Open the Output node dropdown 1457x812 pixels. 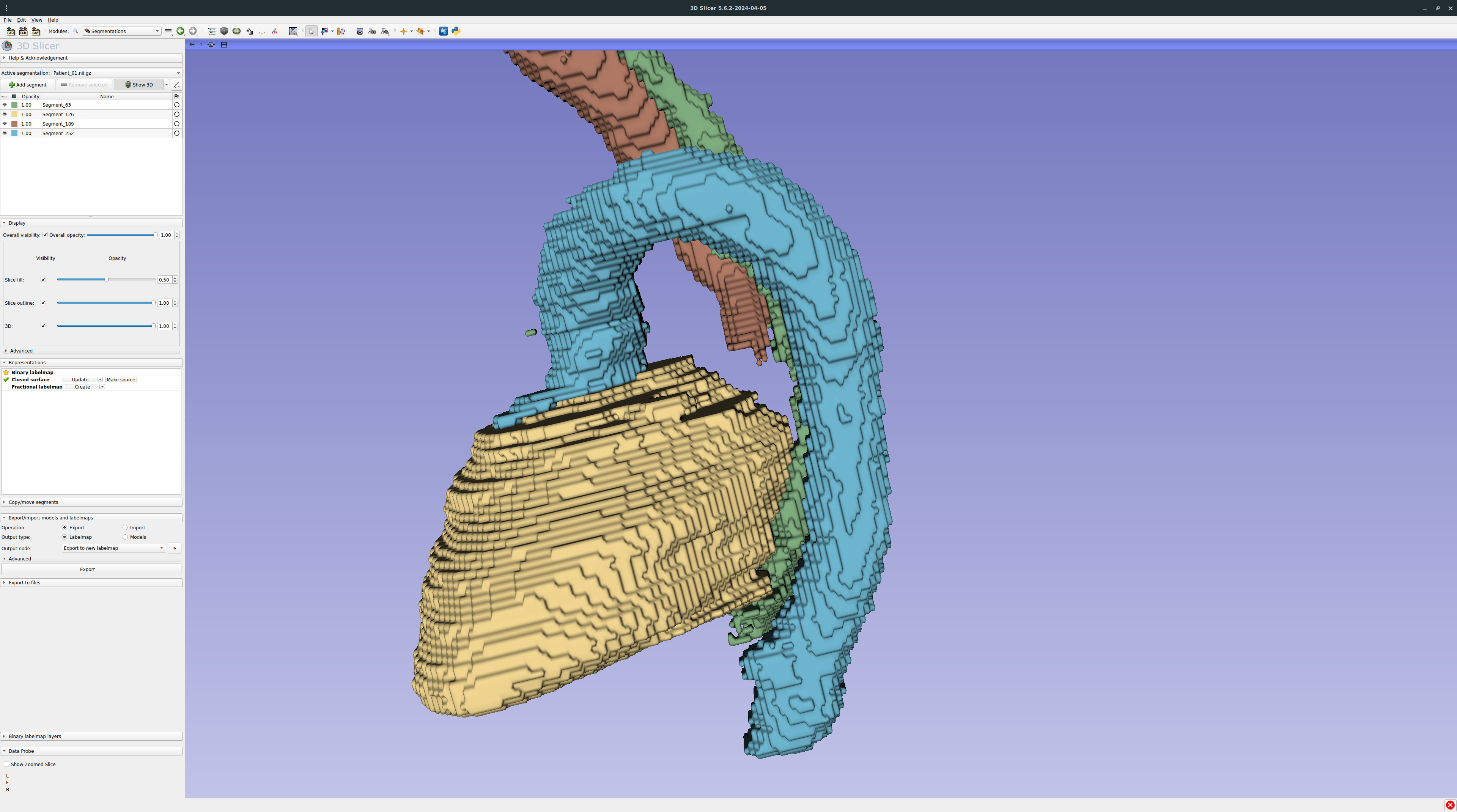tap(113, 548)
